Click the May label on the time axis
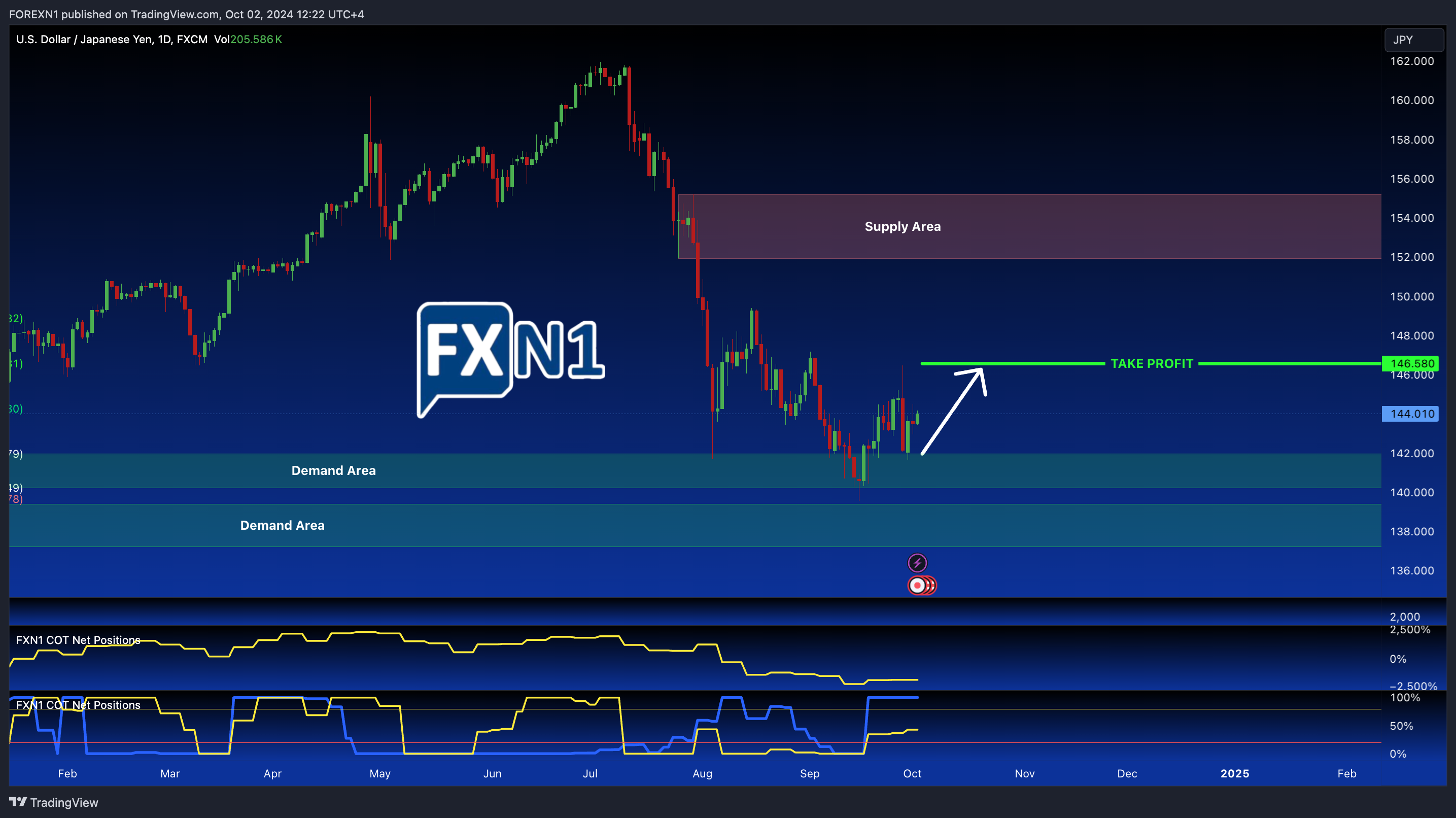The height and width of the screenshot is (818, 1456). click(380, 773)
